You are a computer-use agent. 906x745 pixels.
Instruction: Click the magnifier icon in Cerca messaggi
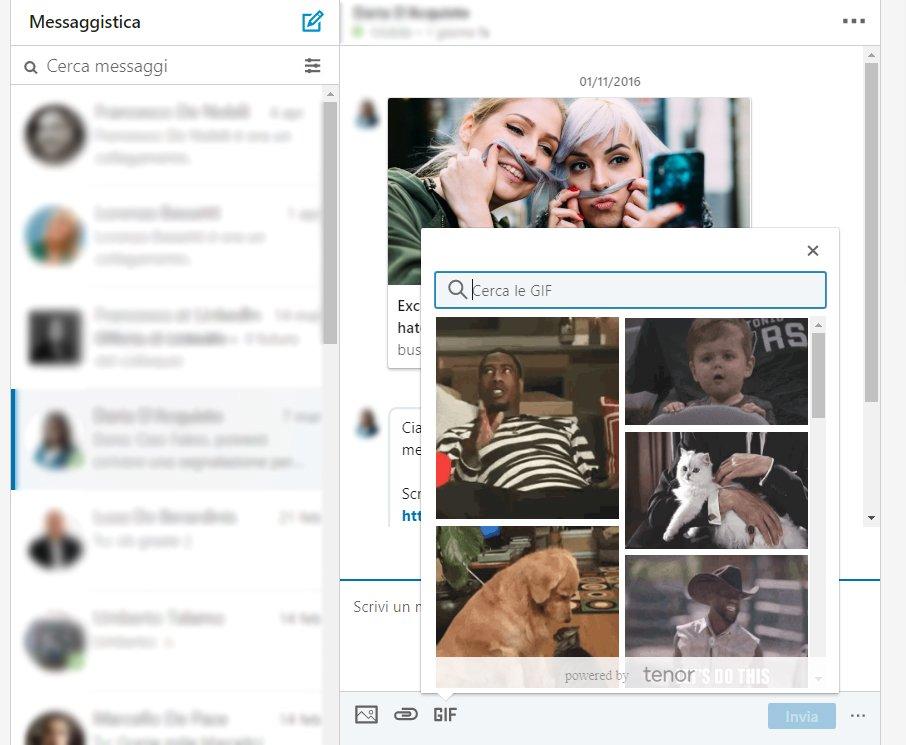(x=30, y=65)
